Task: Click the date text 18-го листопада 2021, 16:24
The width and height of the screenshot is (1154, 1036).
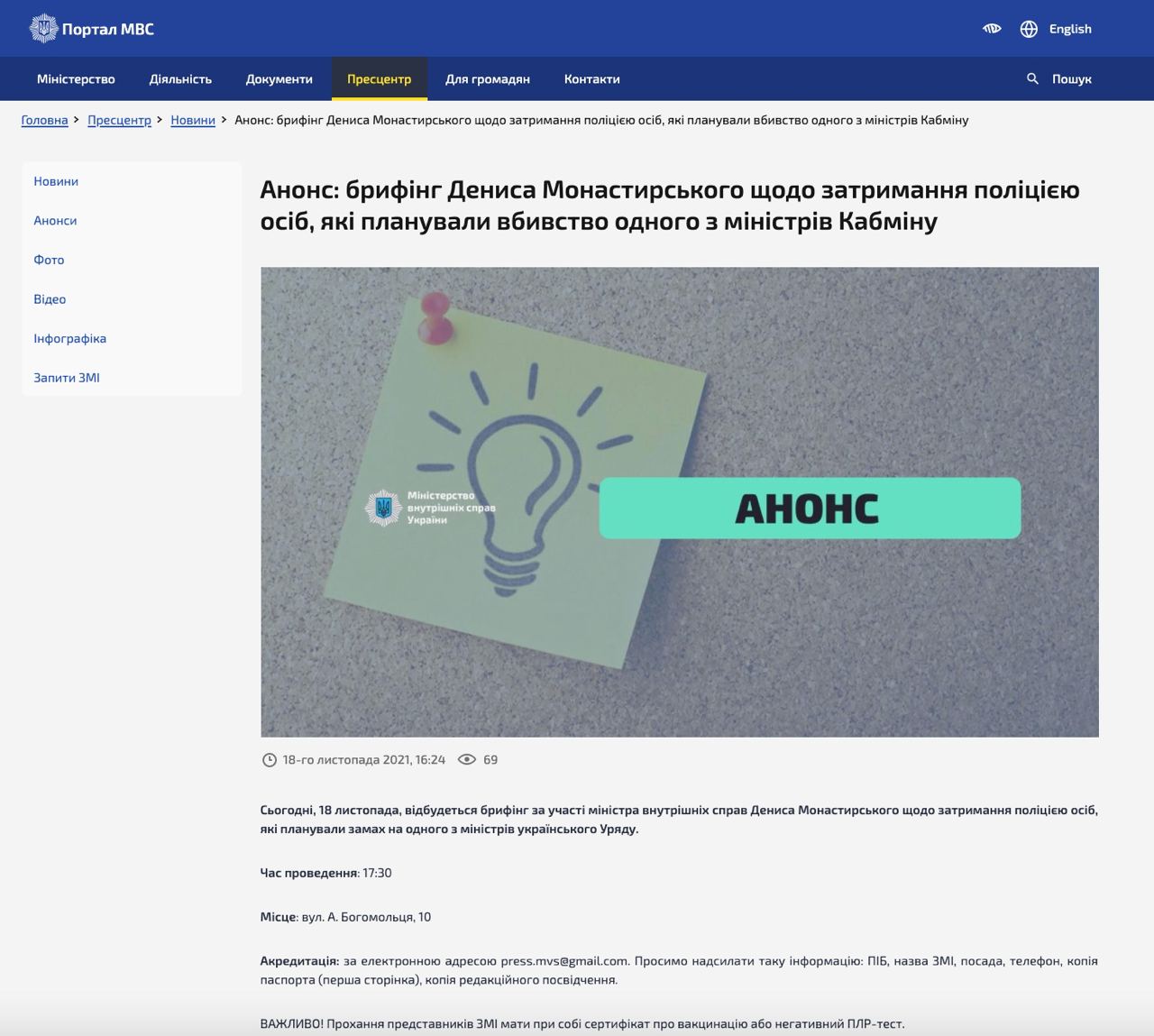Action: (363, 760)
